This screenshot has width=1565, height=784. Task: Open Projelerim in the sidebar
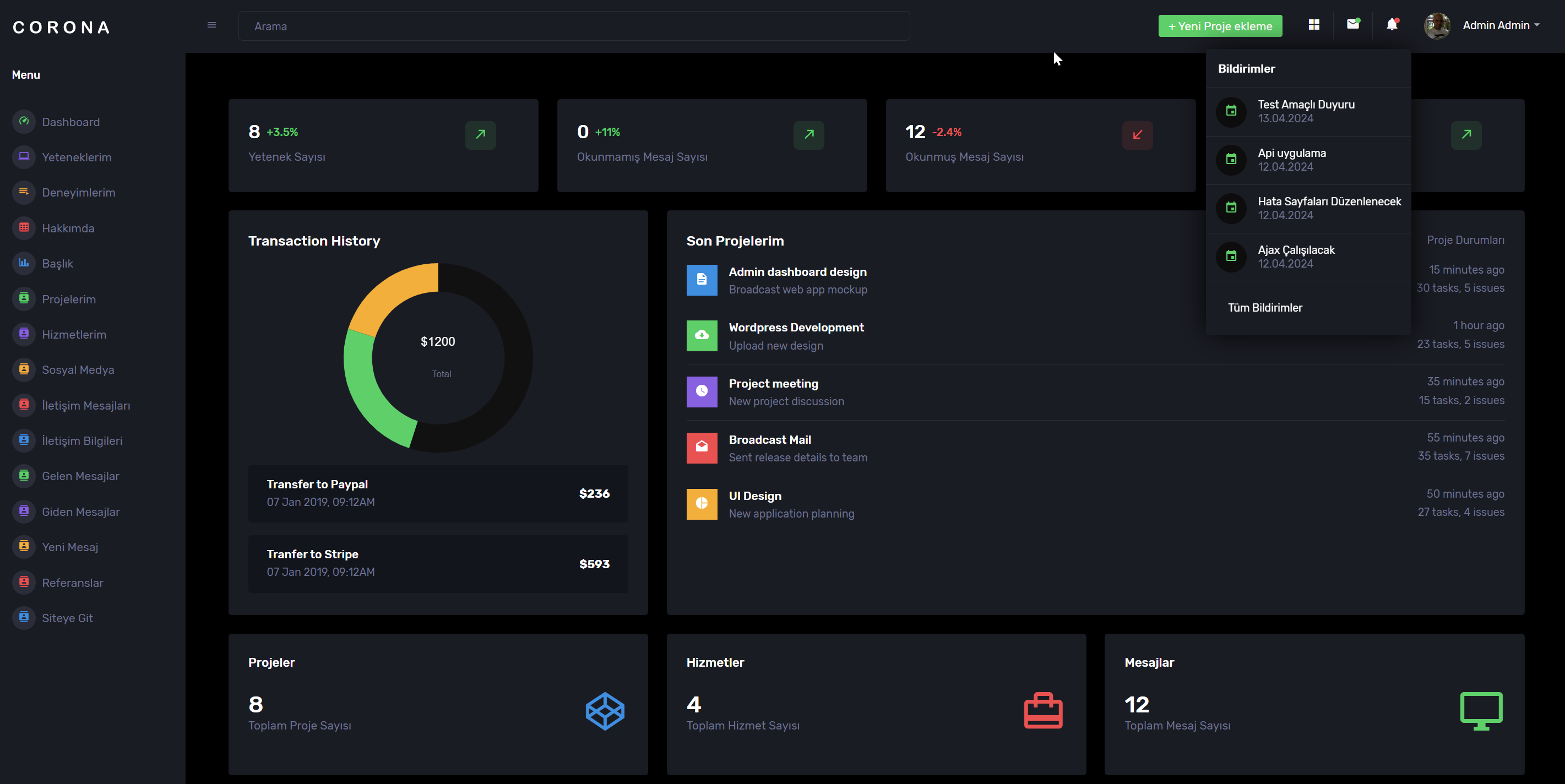pyautogui.click(x=69, y=300)
